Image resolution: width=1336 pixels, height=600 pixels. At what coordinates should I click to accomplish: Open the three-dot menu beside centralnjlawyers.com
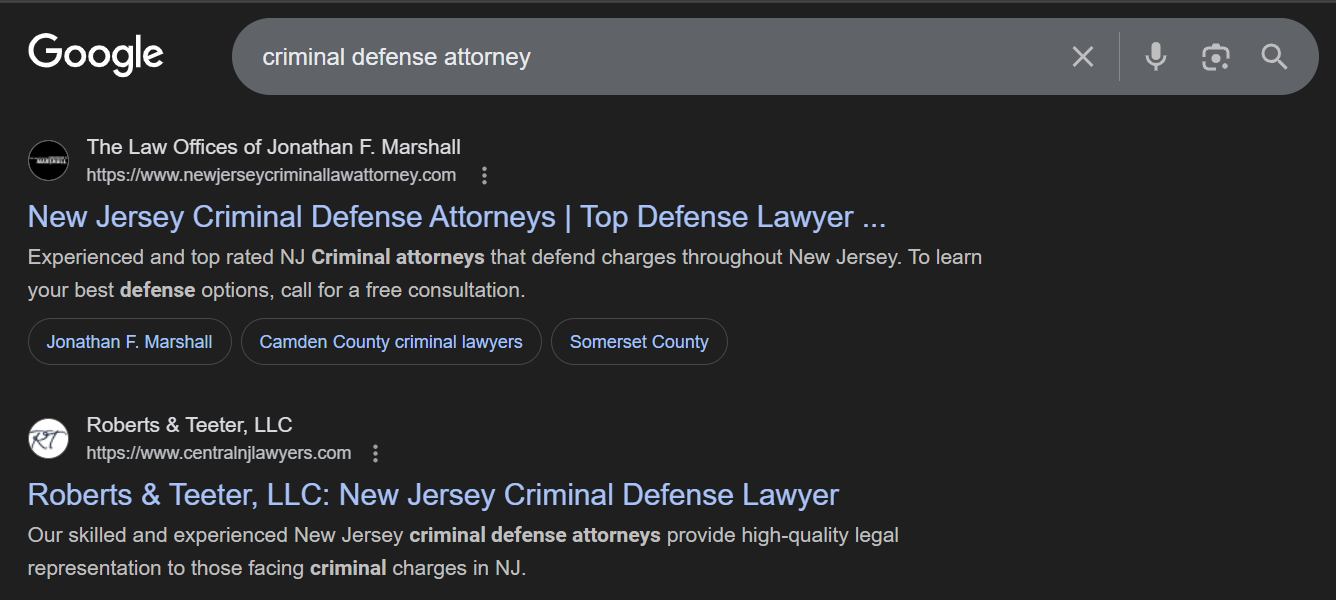tap(376, 454)
